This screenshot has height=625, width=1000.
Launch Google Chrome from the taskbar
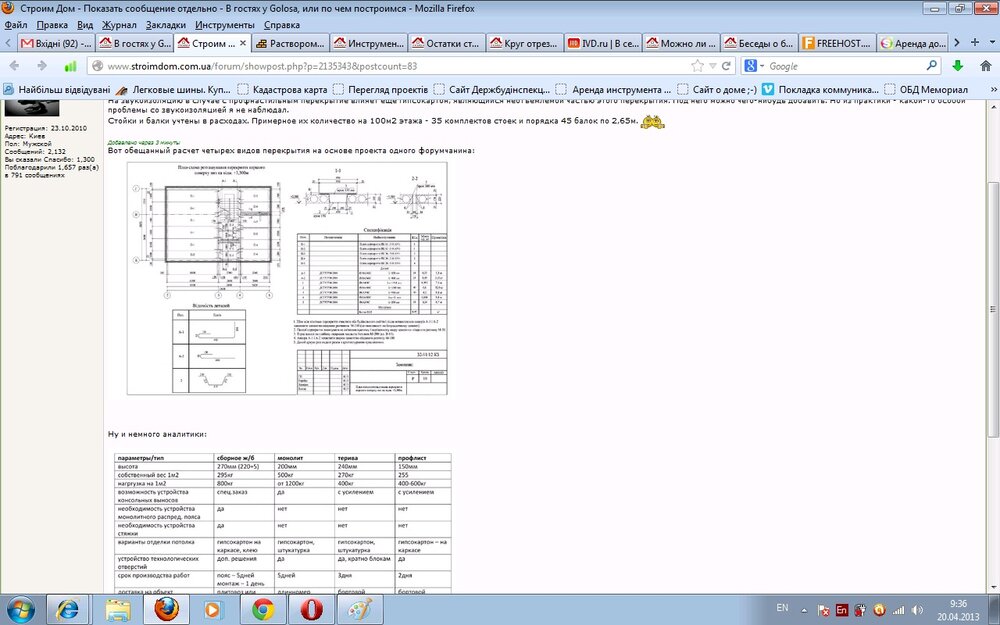coord(263,609)
